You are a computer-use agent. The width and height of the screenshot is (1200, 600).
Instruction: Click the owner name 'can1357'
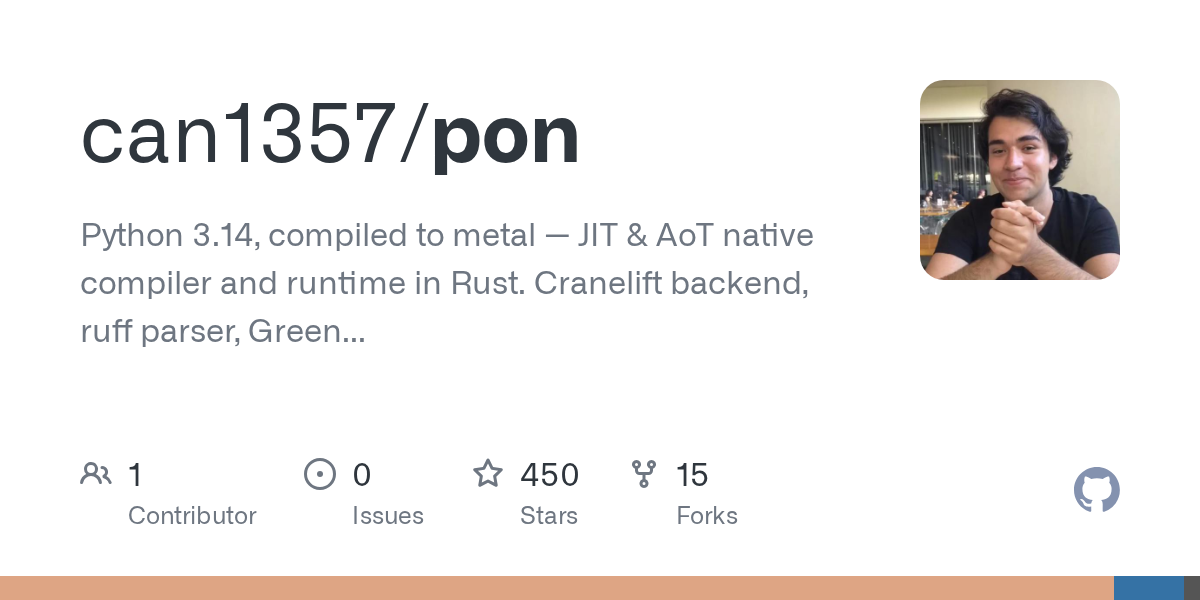(239, 136)
